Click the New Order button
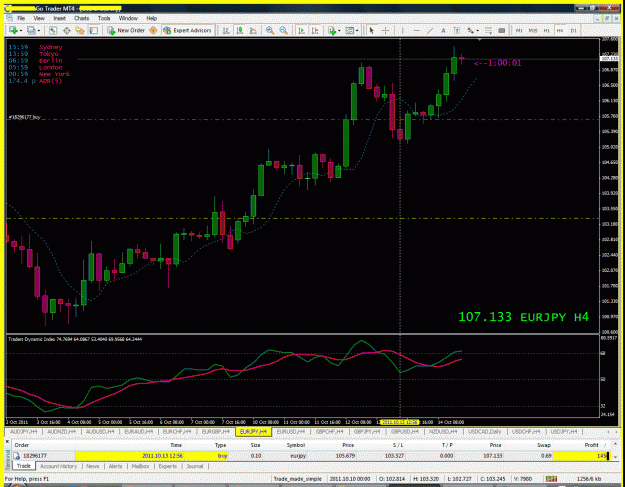 pyautogui.click(x=126, y=30)
